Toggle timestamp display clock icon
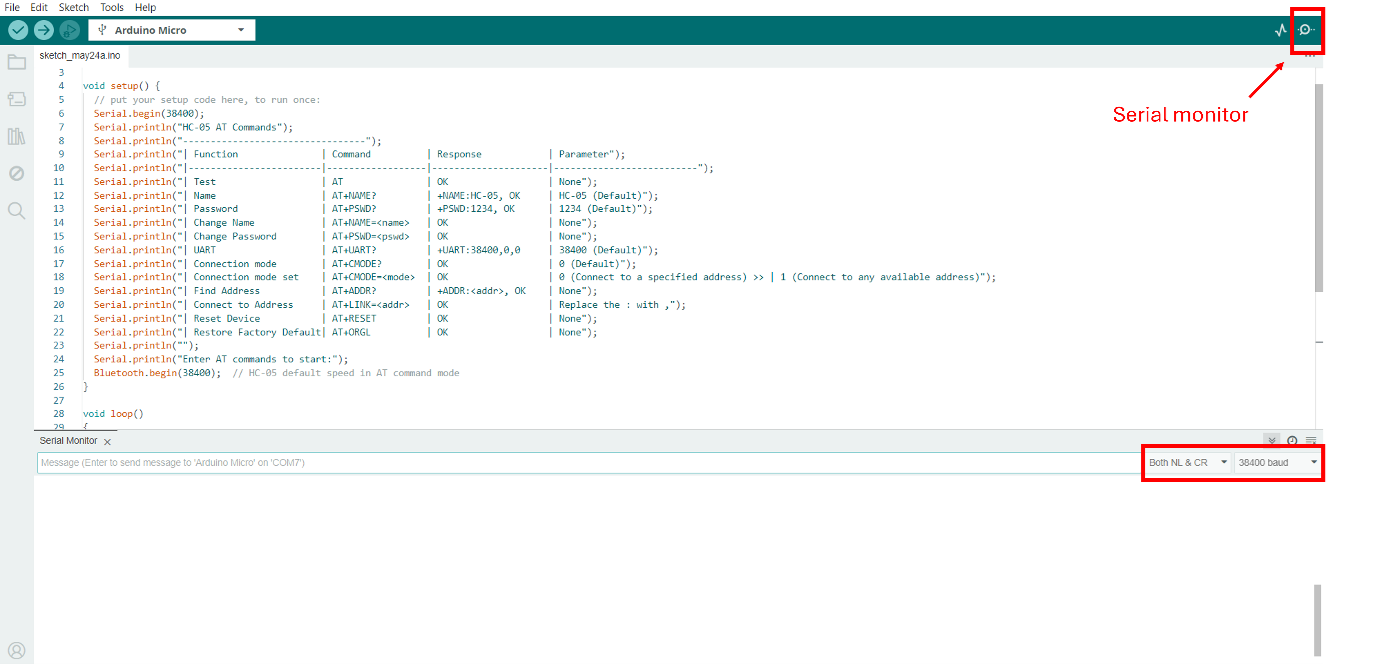The width and height of the screenshot is (1379, 664). [x=1292, y=441]
